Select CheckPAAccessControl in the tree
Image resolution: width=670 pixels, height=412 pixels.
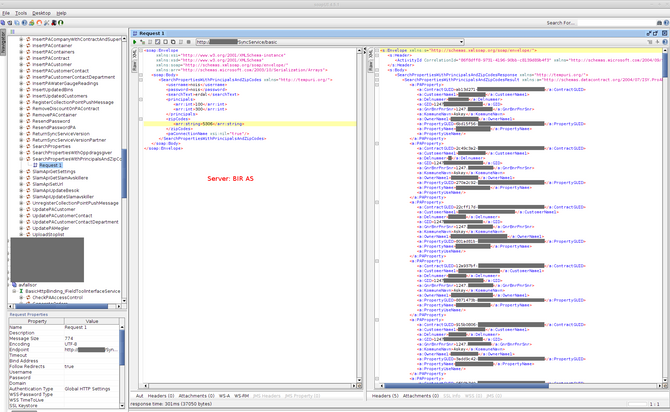[57, 297]
